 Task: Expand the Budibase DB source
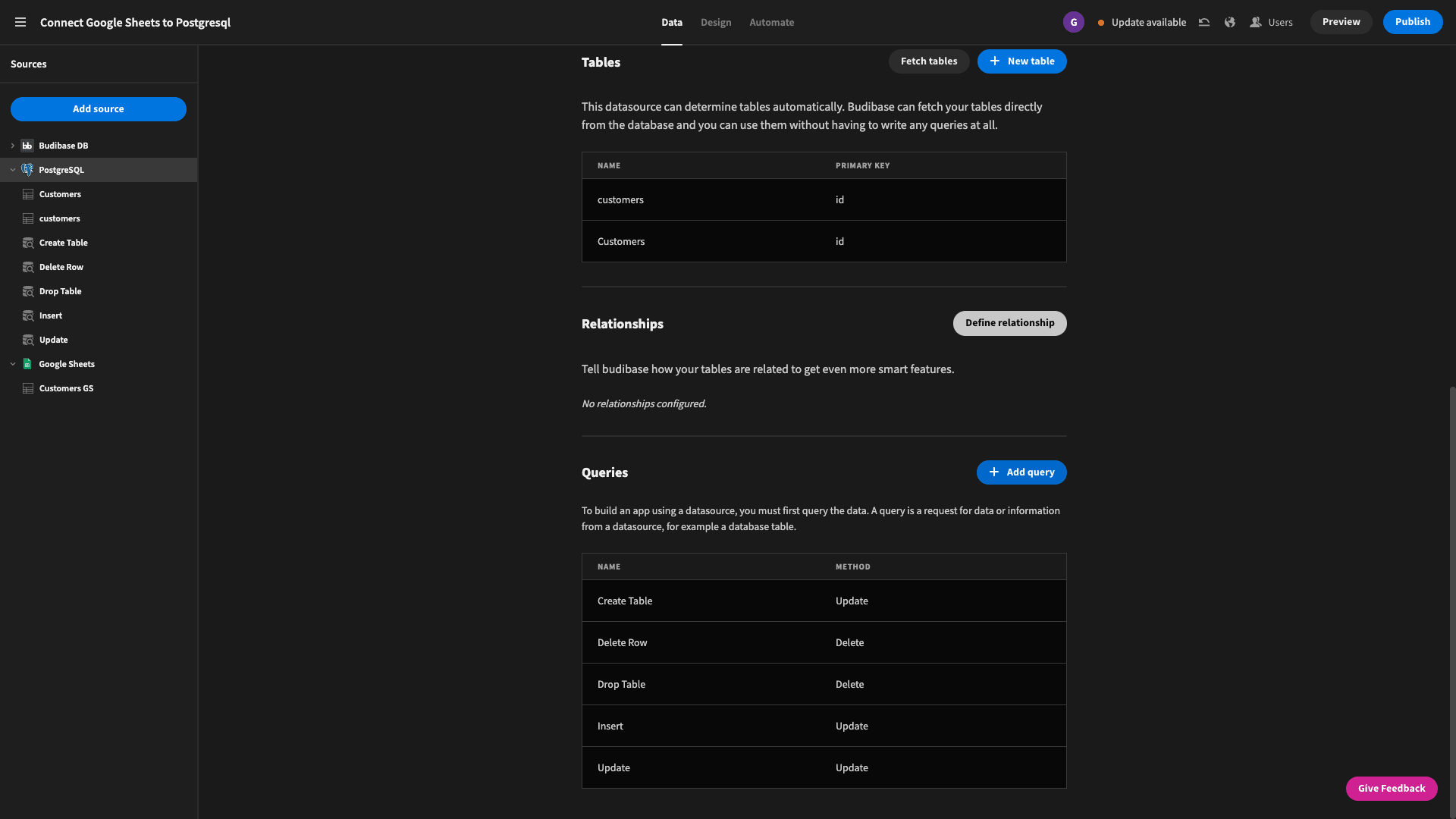click(13, 146)
